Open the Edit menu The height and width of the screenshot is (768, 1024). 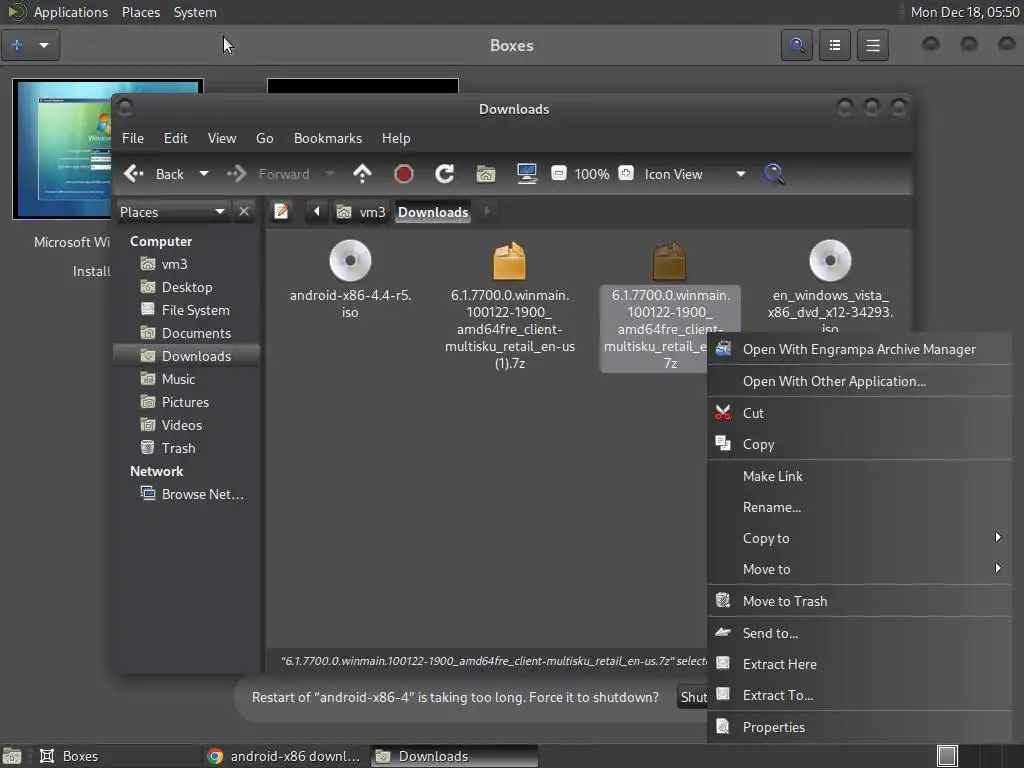click(x=176, y=138)
